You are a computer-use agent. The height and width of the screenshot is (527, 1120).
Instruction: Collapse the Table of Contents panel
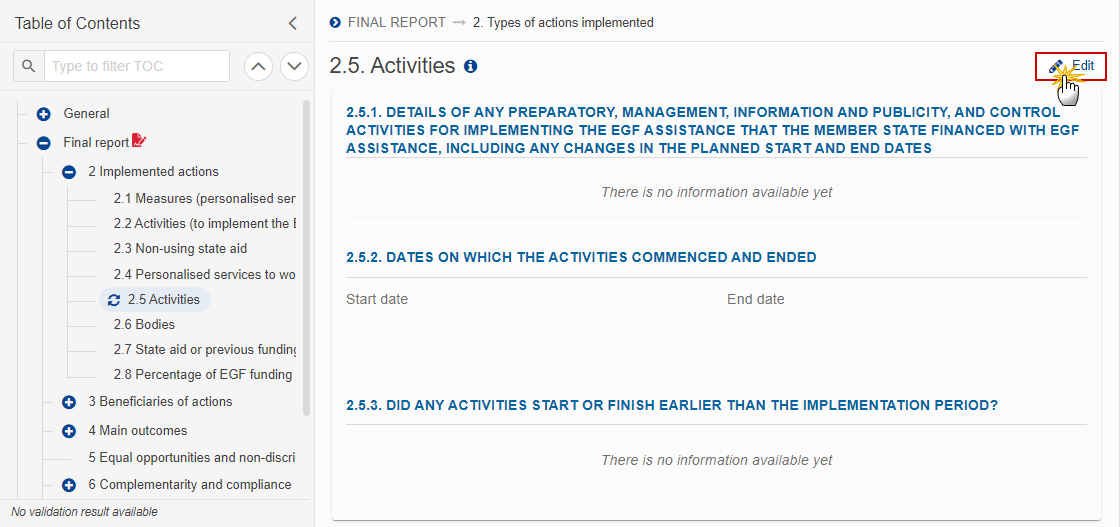coord(292,24)
